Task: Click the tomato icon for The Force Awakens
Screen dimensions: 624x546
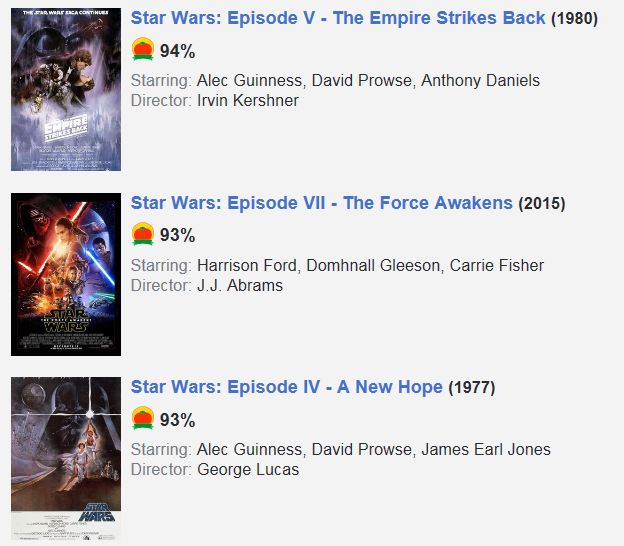Action: (x=143, y=235)
